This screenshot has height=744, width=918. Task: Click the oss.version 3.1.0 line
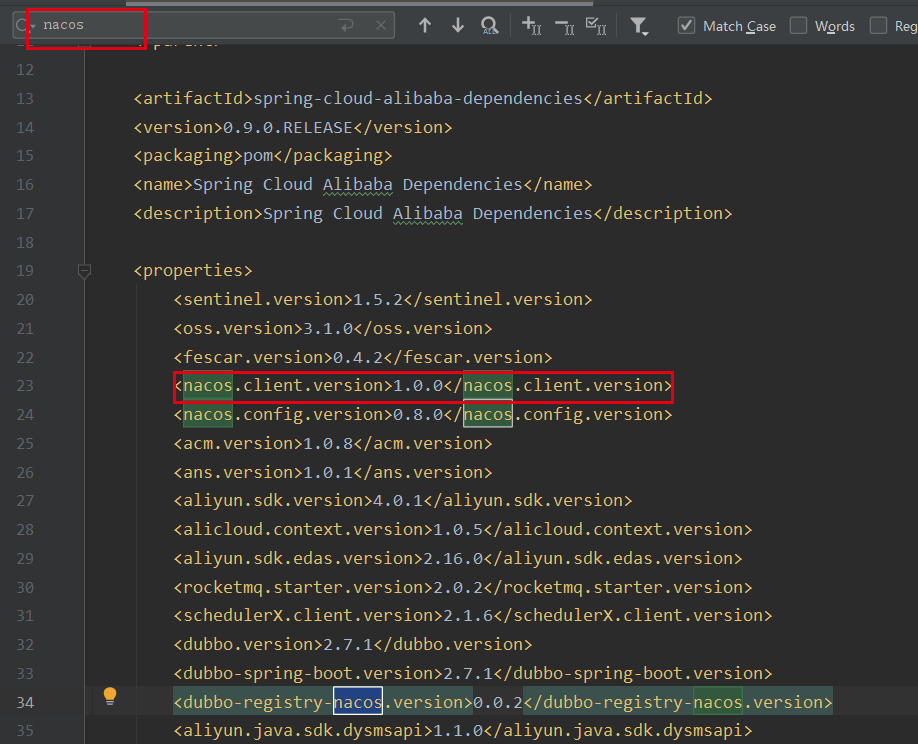tap(333, 328)
